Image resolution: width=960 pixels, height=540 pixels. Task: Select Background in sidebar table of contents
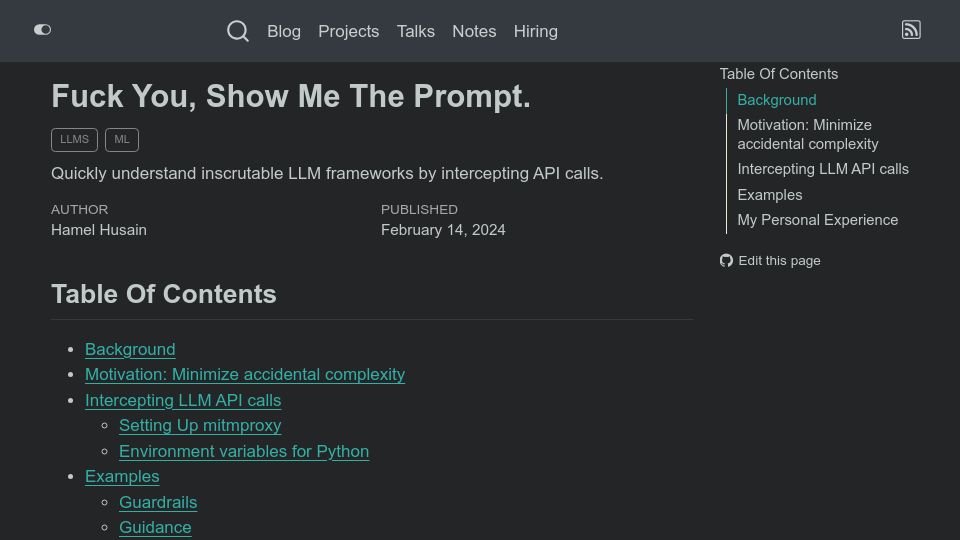tap(776, 100)
